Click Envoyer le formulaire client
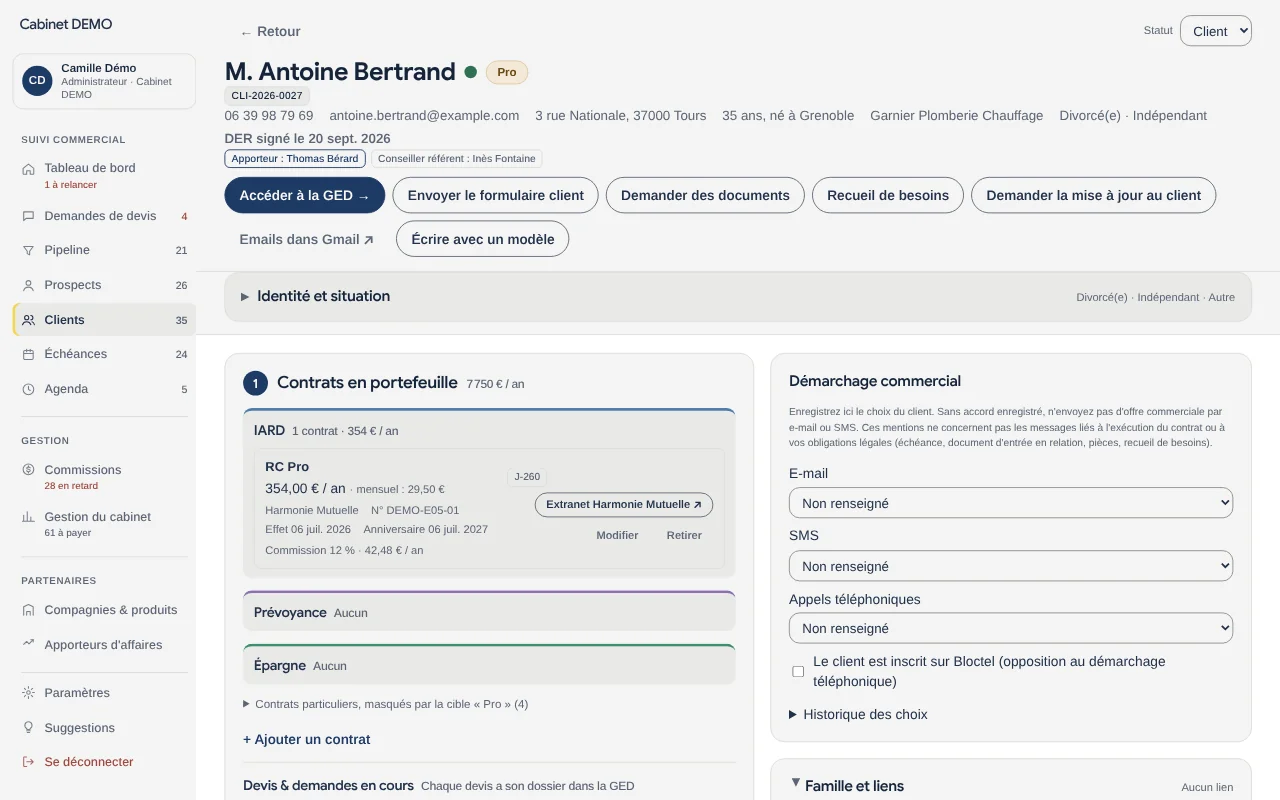This screenshot has height=800, width=1280. (x=496, y=195)
